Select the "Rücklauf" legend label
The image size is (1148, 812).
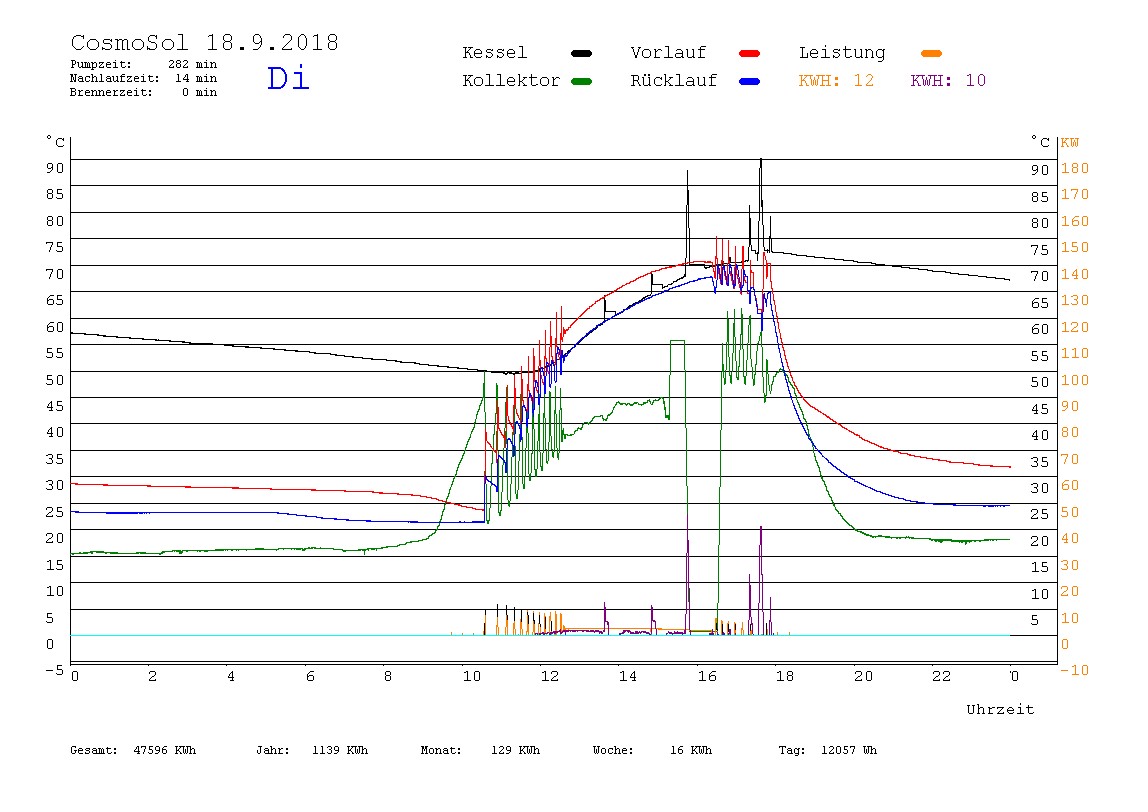pos(674,81)
